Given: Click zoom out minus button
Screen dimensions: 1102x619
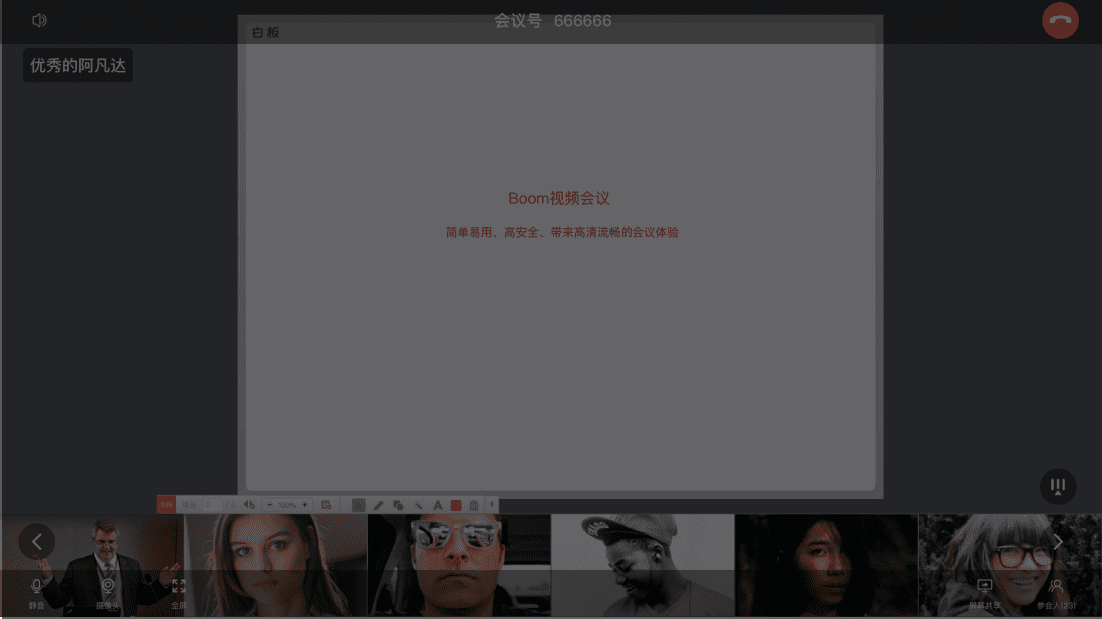Looking at the screenshot, I should 270,505.
